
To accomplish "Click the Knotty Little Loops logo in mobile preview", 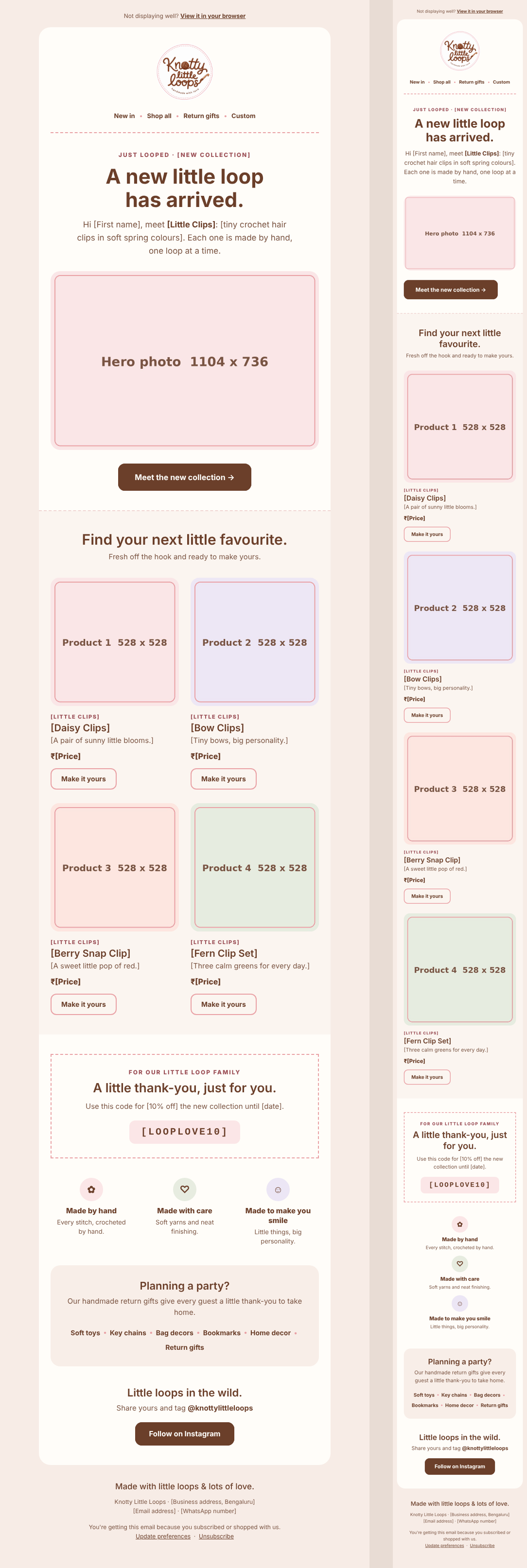I will tap(459, 51).
